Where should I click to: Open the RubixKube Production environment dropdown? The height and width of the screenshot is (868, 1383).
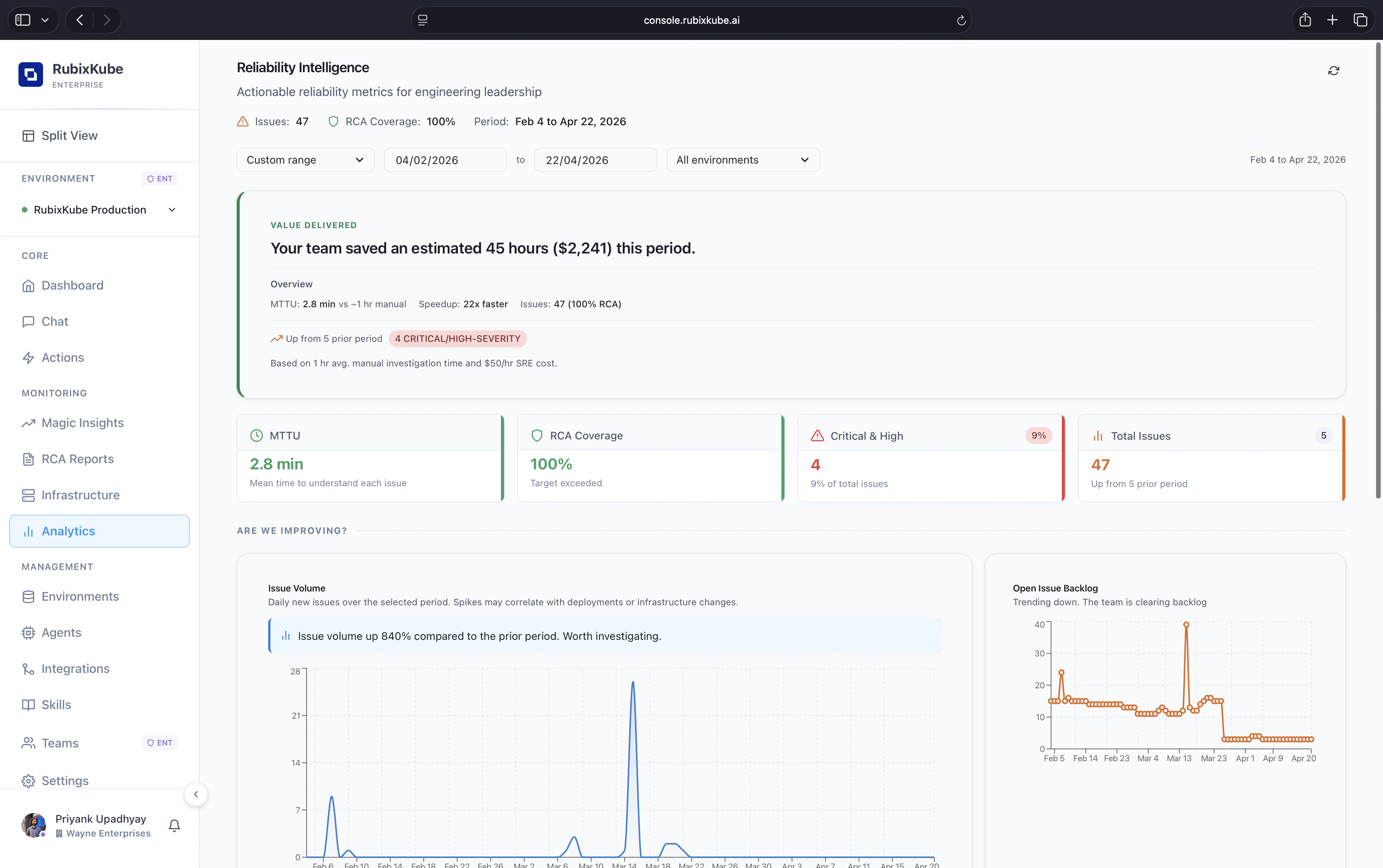pyautogui.click(x=99, y=209)
